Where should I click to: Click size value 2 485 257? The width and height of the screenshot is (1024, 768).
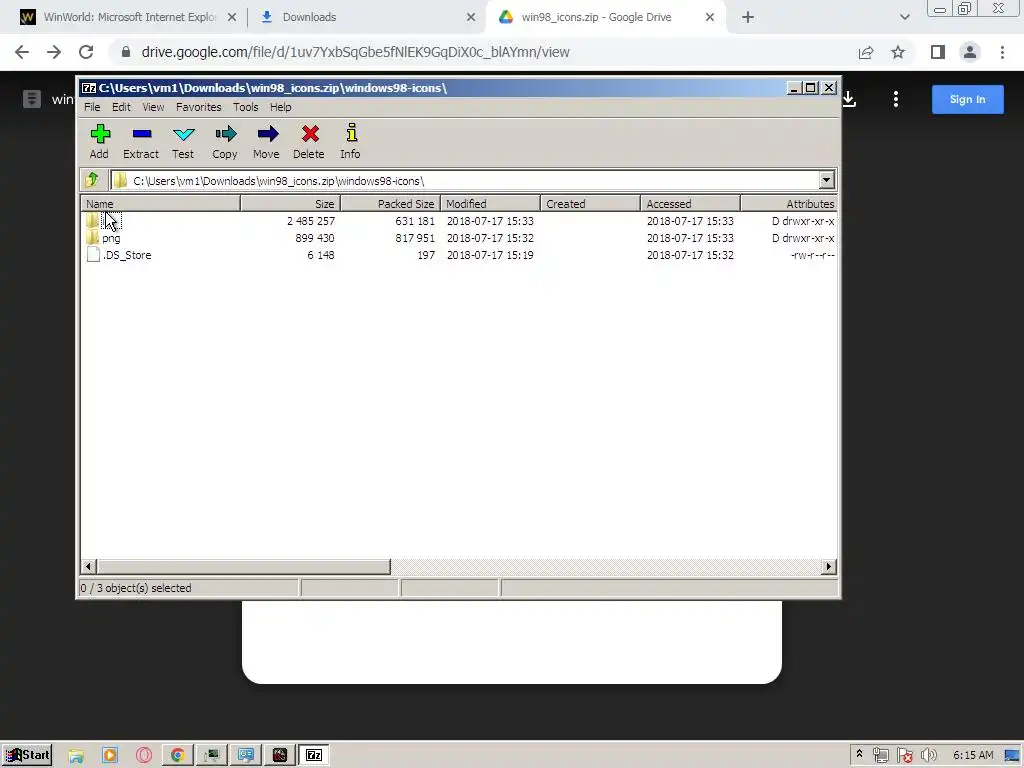coord(311,221)
